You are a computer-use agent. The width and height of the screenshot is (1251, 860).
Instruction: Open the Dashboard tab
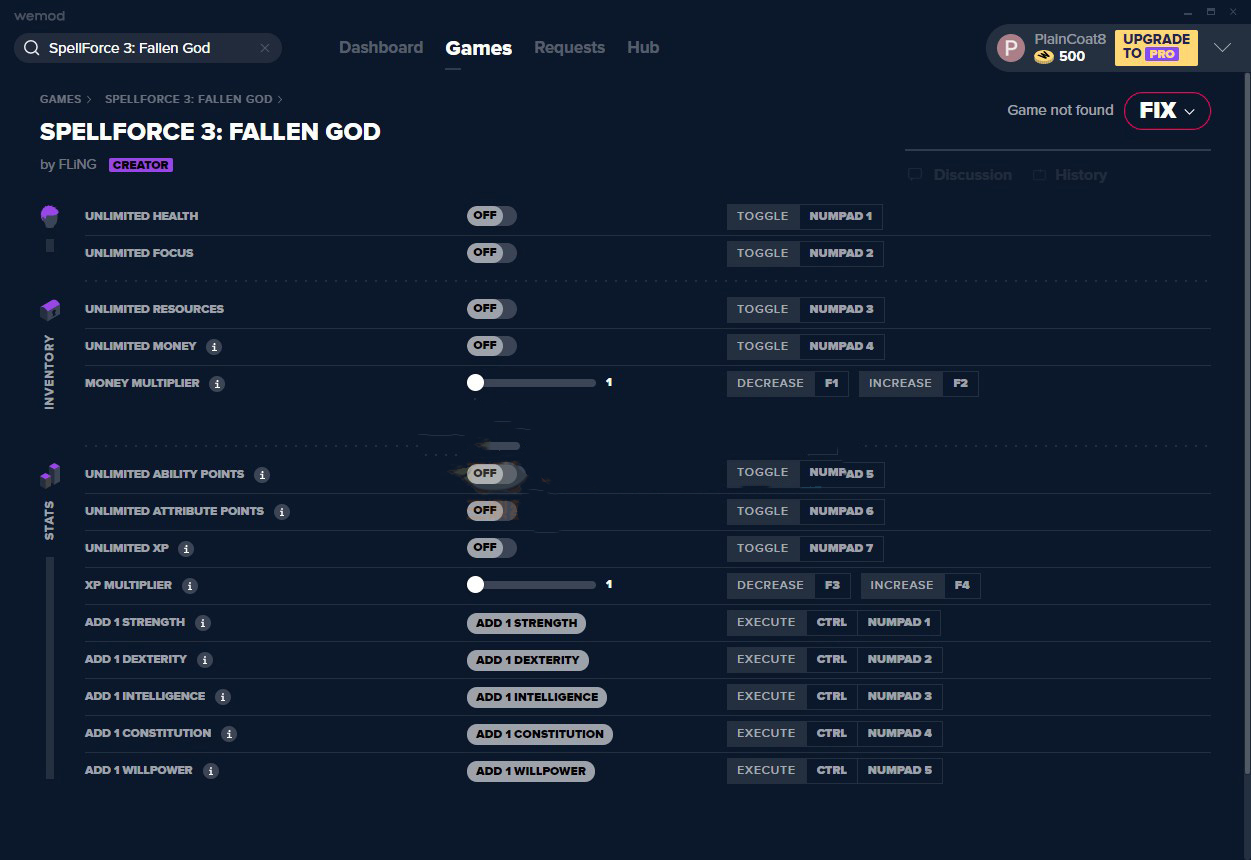(x=381, y=48)
